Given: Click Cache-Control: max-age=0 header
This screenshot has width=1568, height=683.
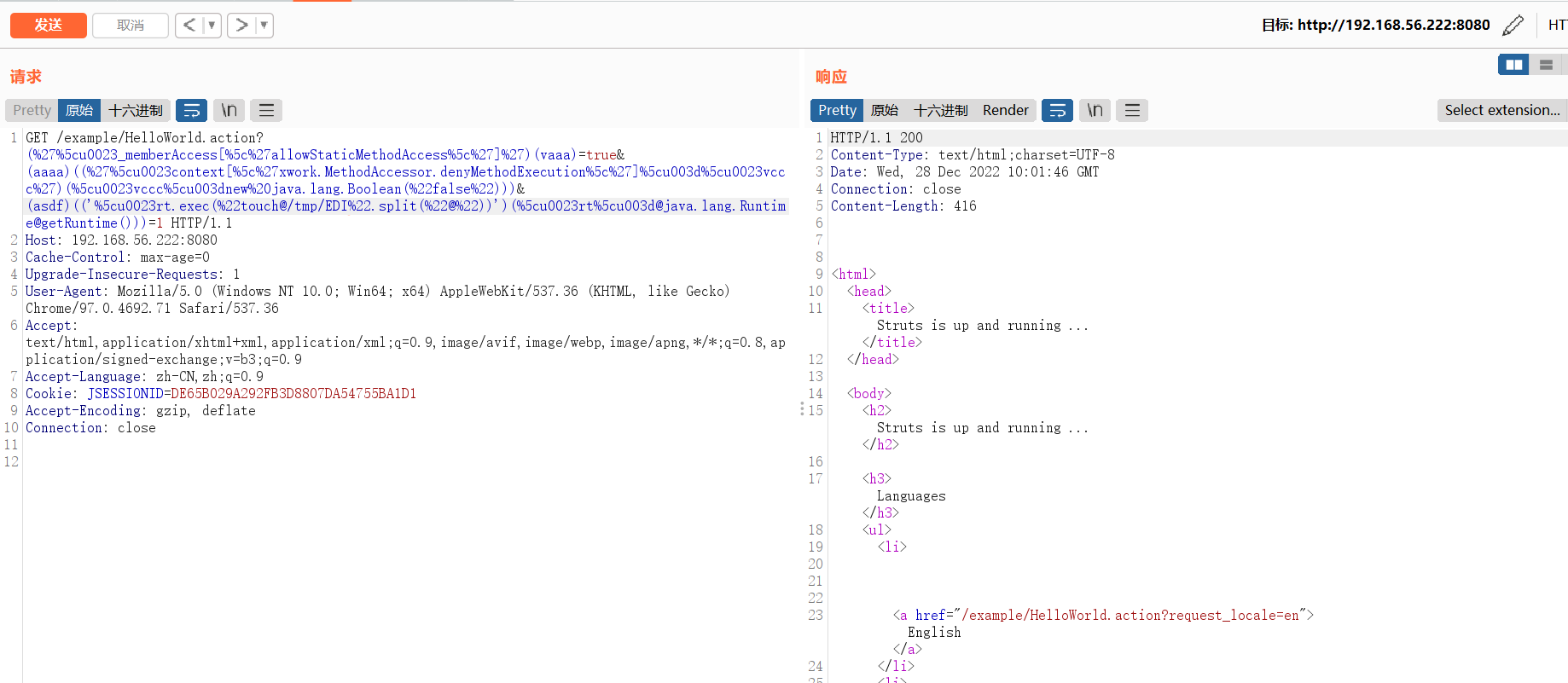Looking at the screenshot, I should coord(118,257).
